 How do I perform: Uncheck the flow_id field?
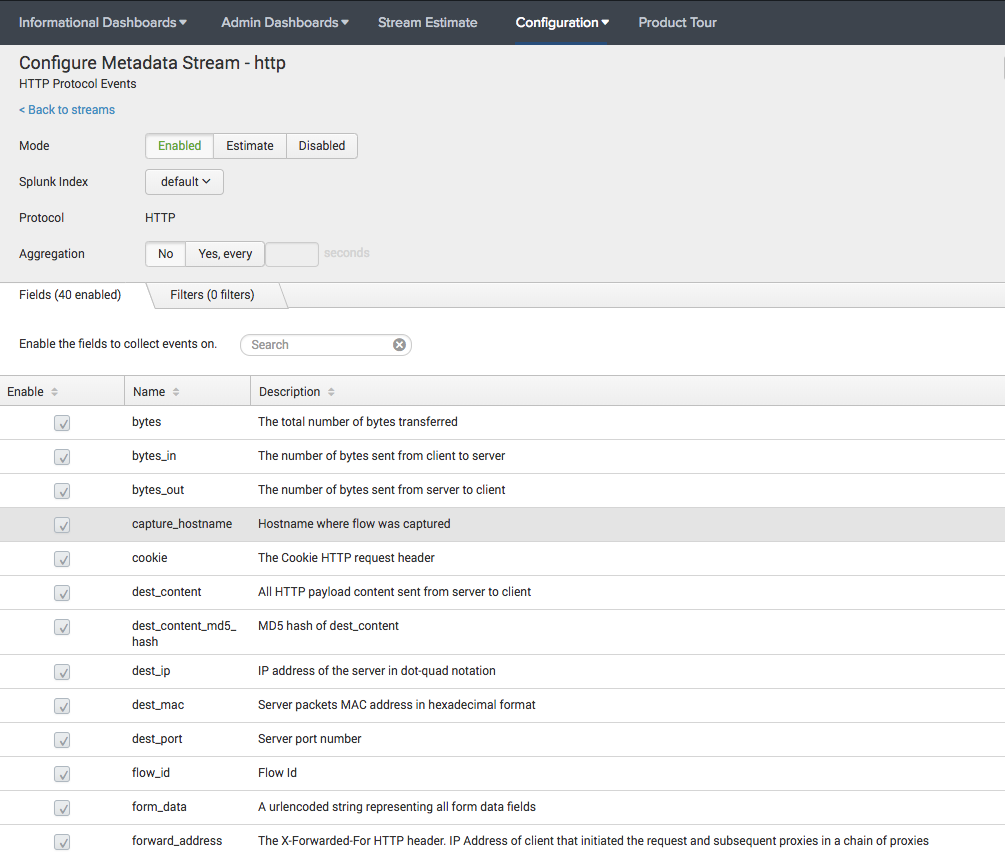pyautogui.click(x=62, y=774)
